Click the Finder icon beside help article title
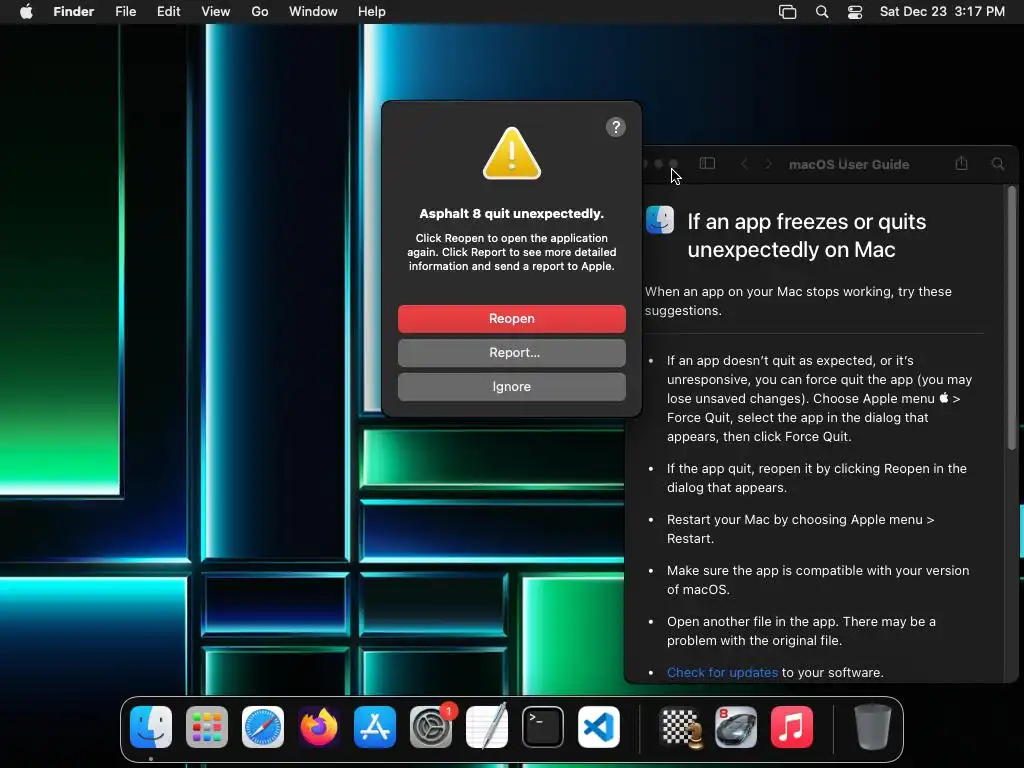The width and height of the screenshot is (1024, 768). click(660, 220)
